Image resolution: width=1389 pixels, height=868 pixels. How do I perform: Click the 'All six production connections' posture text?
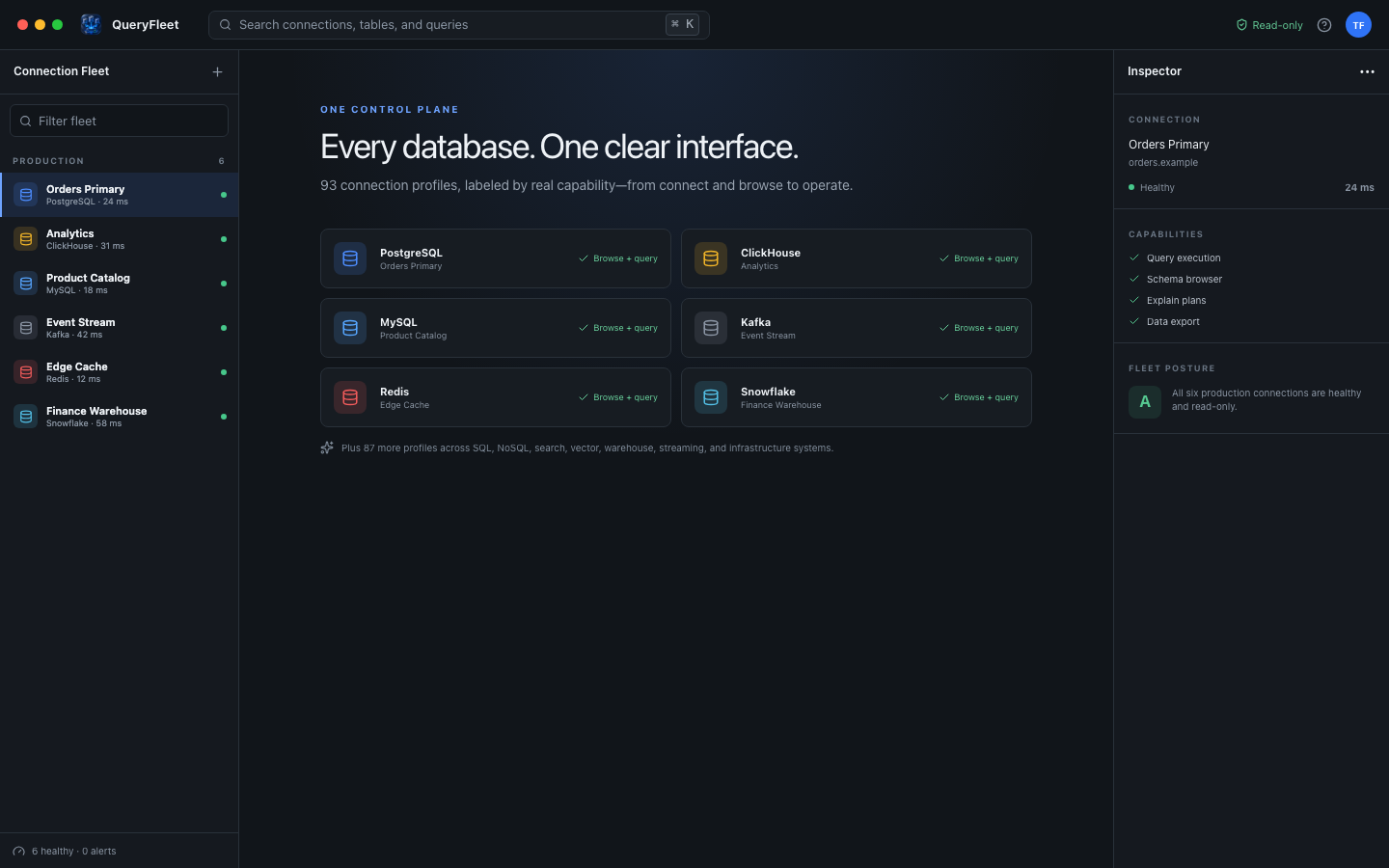pos(1266,400)
